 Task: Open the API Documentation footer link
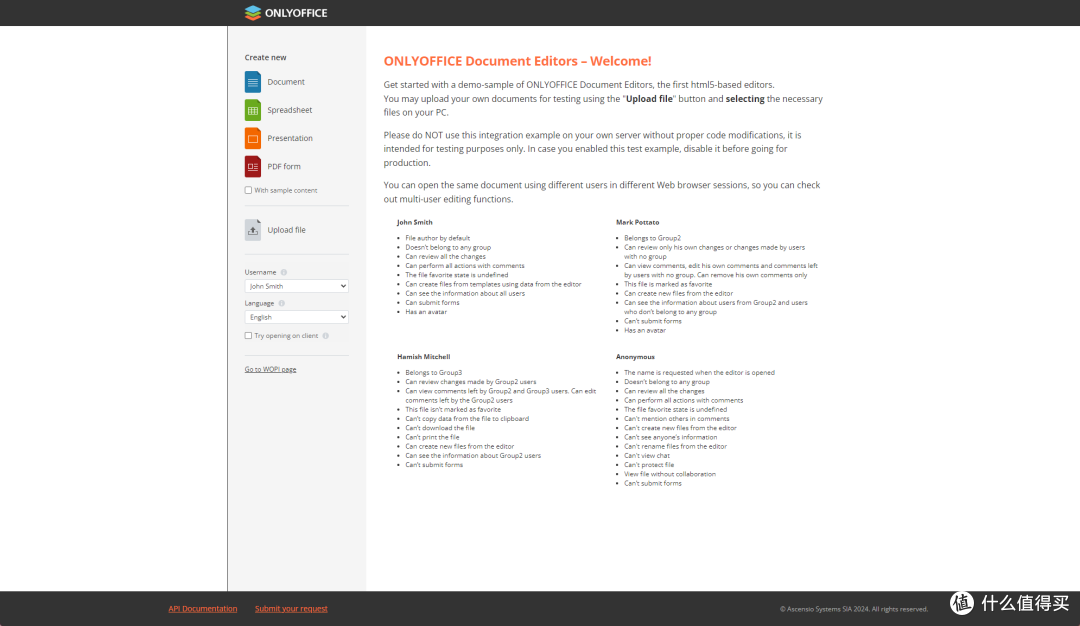pyautogui.click(x=203, y=609)
